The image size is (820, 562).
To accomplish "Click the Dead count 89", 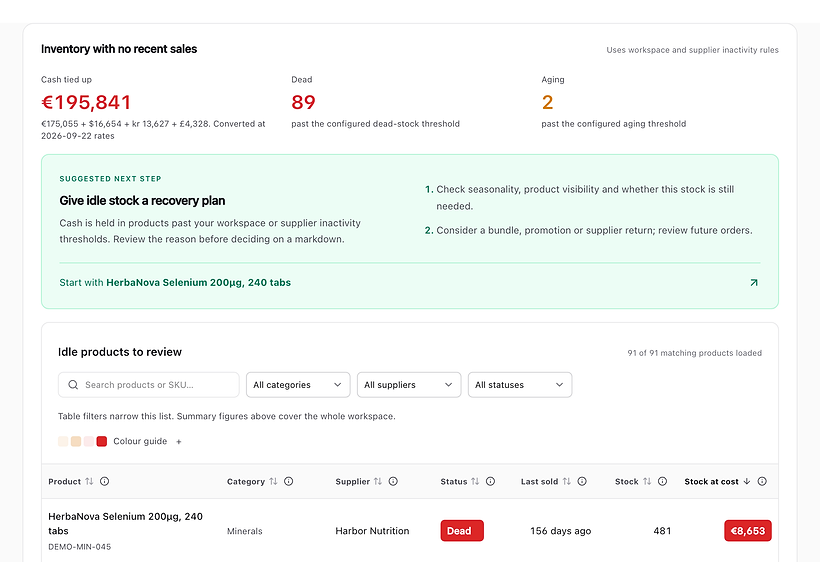I will coord(303,102).
